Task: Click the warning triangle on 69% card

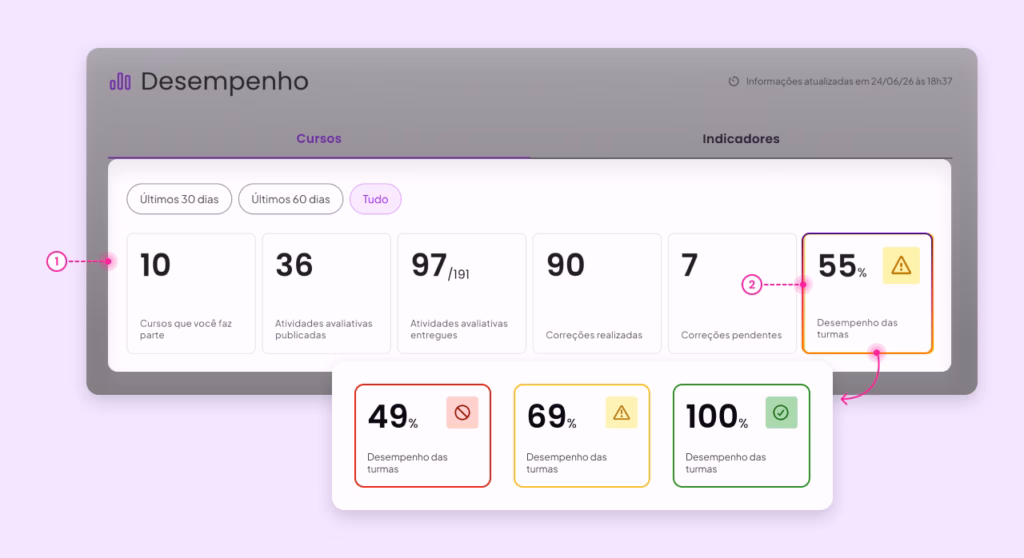Action: [621, 413]
